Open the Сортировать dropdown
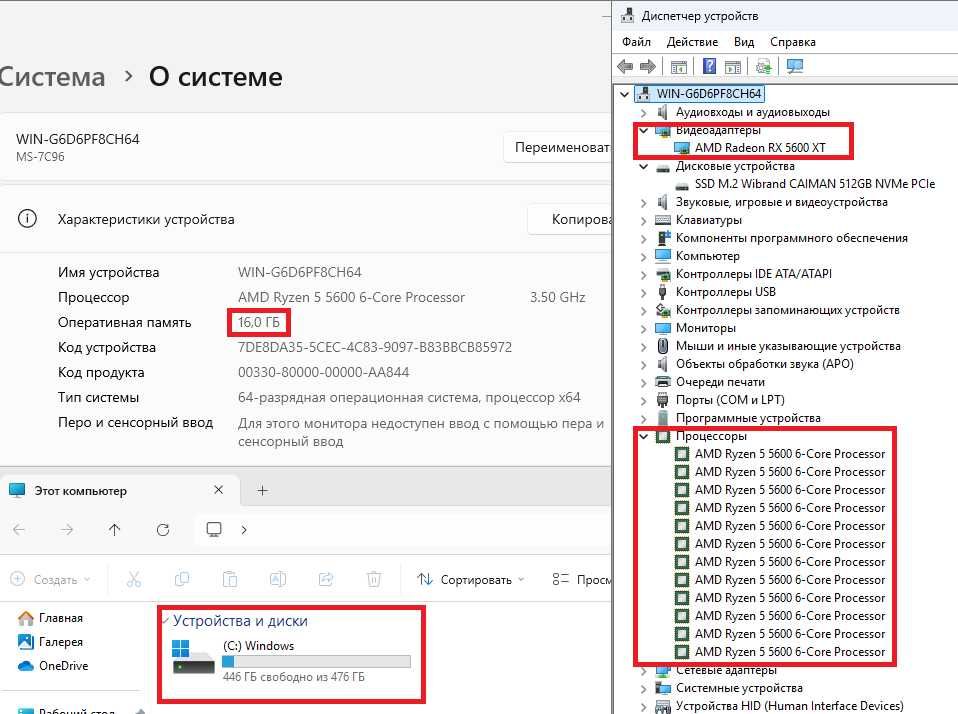 click(470, 579)
